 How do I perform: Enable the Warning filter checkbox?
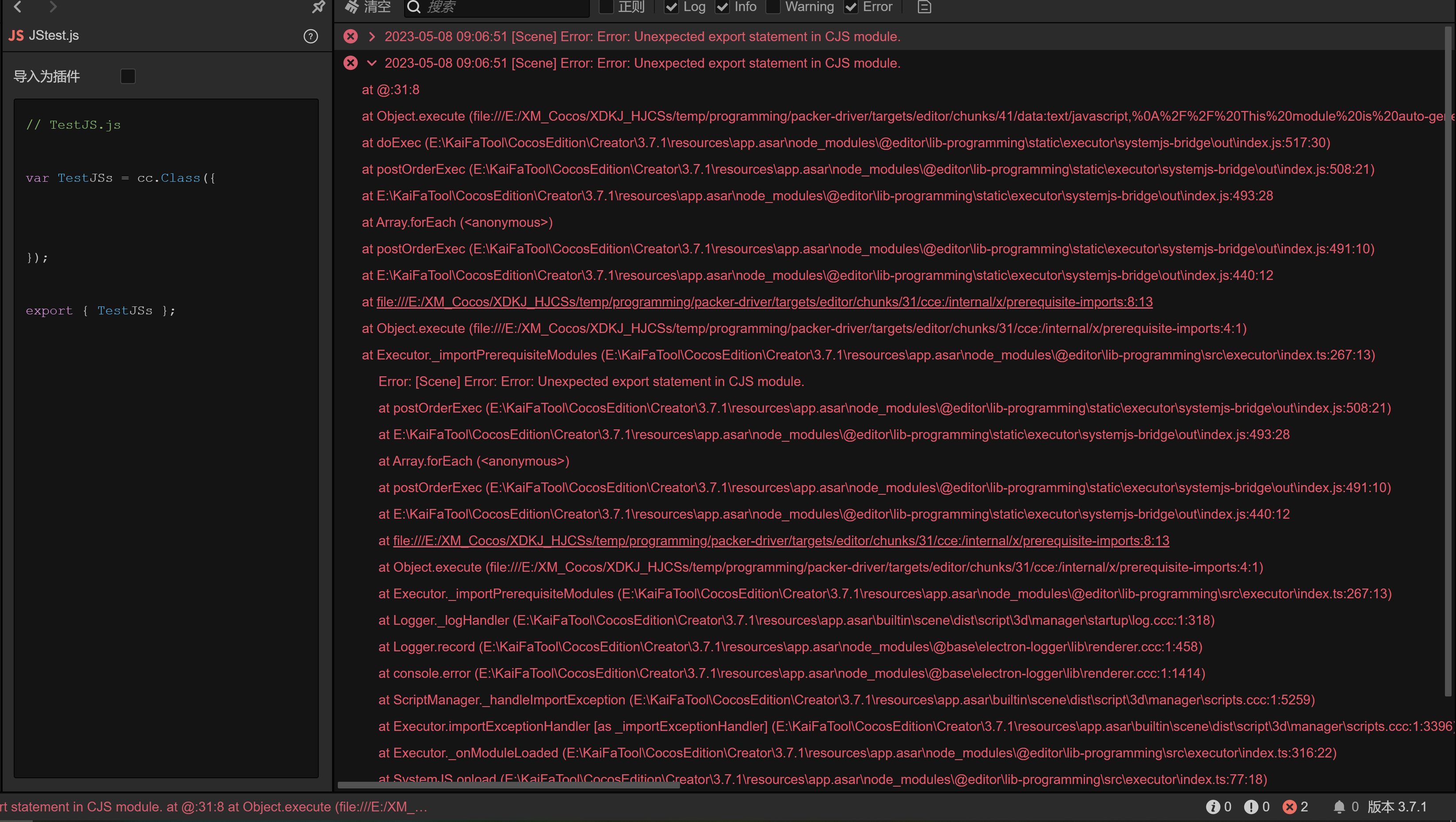click(772, 7)
